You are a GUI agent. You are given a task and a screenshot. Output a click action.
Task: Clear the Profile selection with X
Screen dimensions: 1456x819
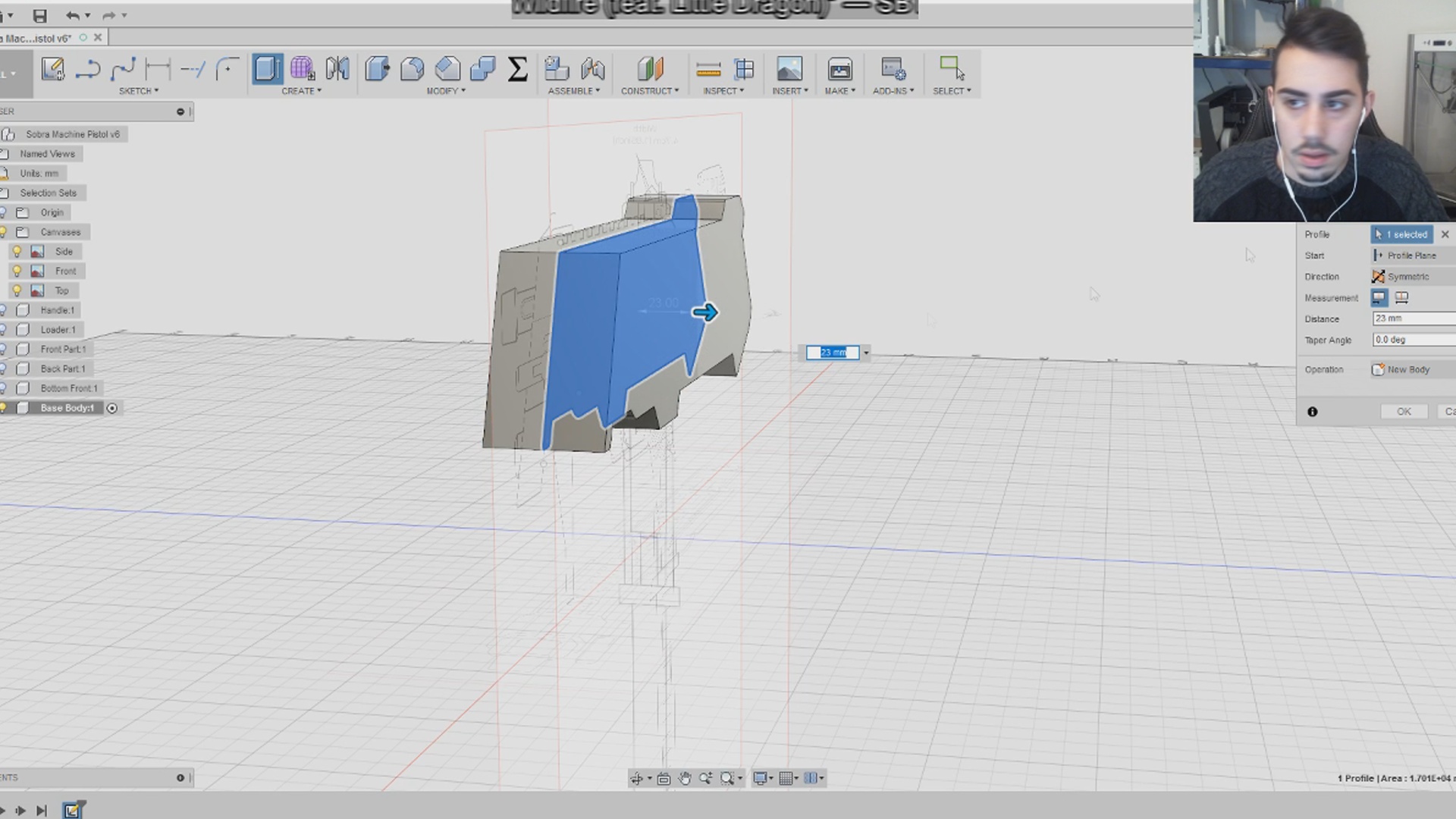point(1445,234)
